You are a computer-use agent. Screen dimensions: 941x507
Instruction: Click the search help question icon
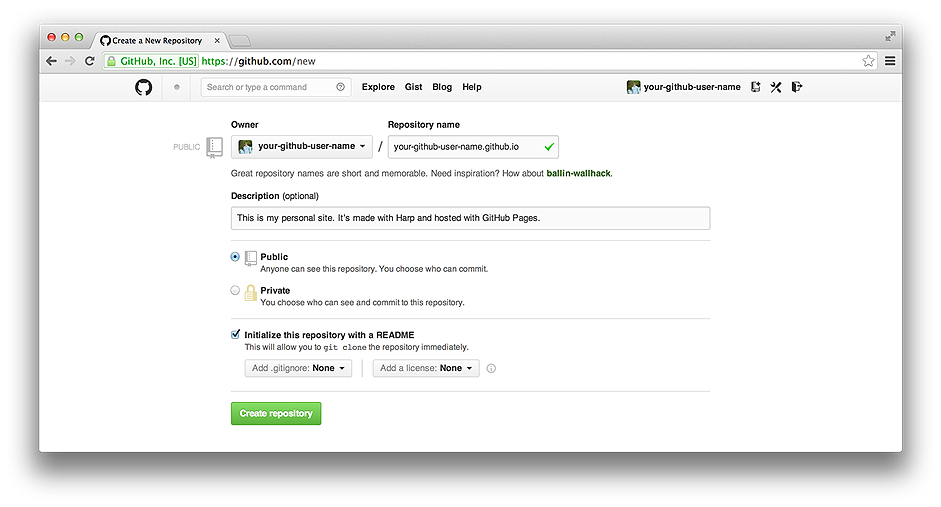340,87
